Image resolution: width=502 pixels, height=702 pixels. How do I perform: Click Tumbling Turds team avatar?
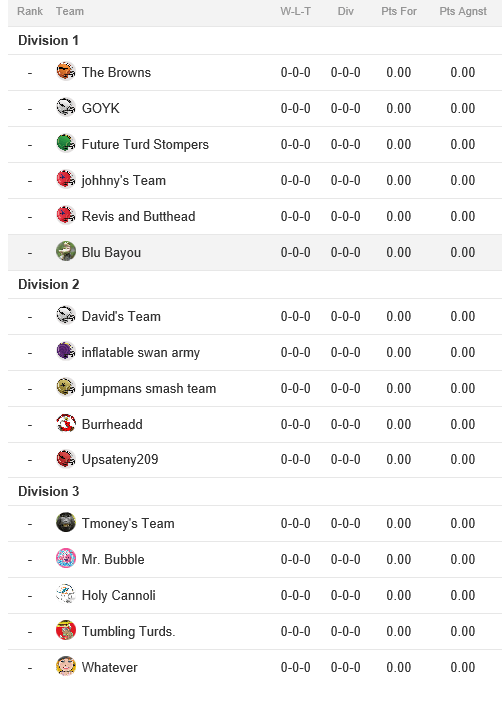[x=66, y=631]
